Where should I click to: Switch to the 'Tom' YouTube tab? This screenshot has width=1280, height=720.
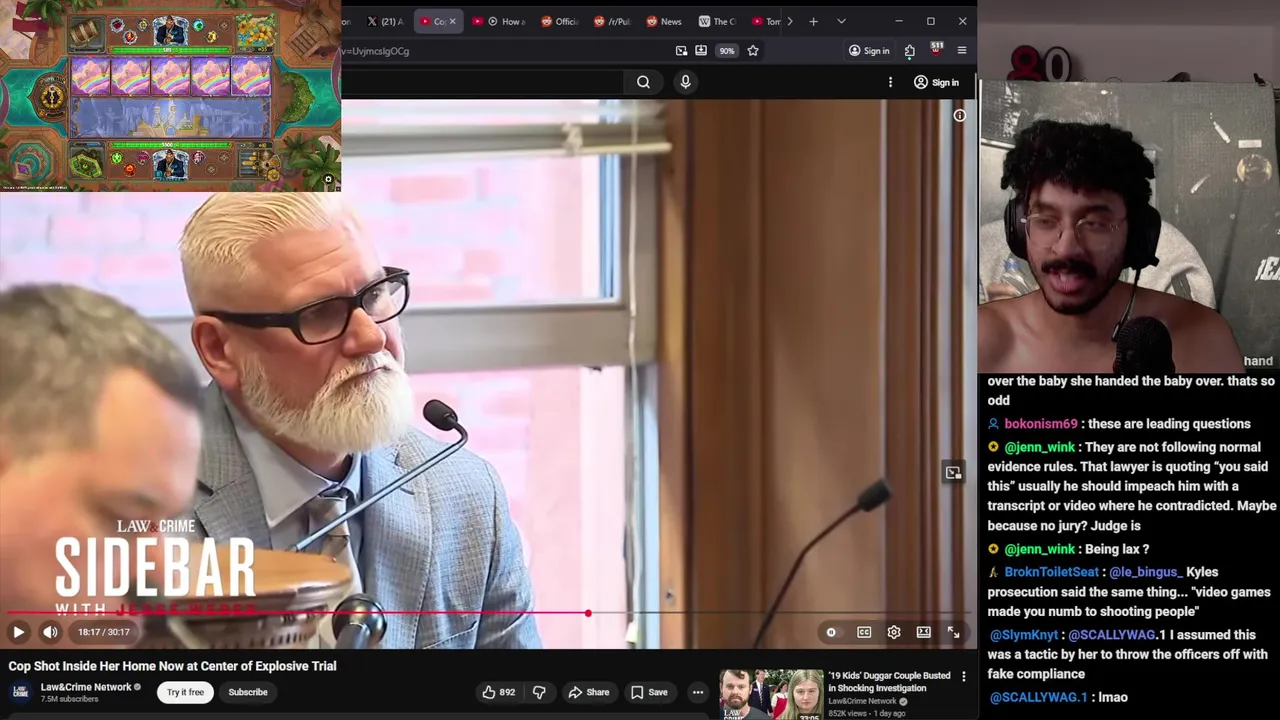pyautogui.click(x=766, y=21)
